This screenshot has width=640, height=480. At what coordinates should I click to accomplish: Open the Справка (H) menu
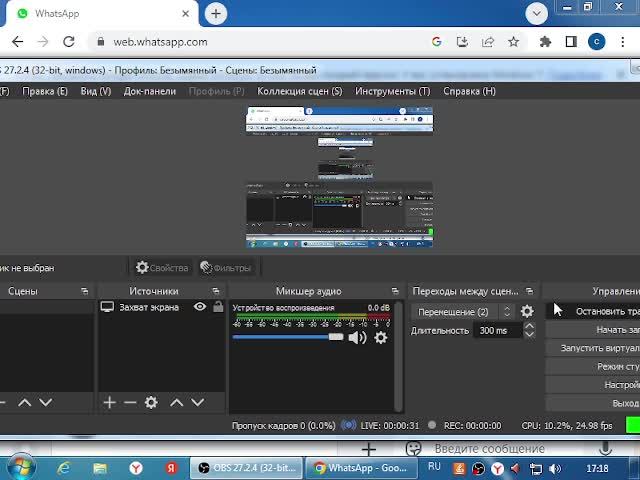point(469,91)
